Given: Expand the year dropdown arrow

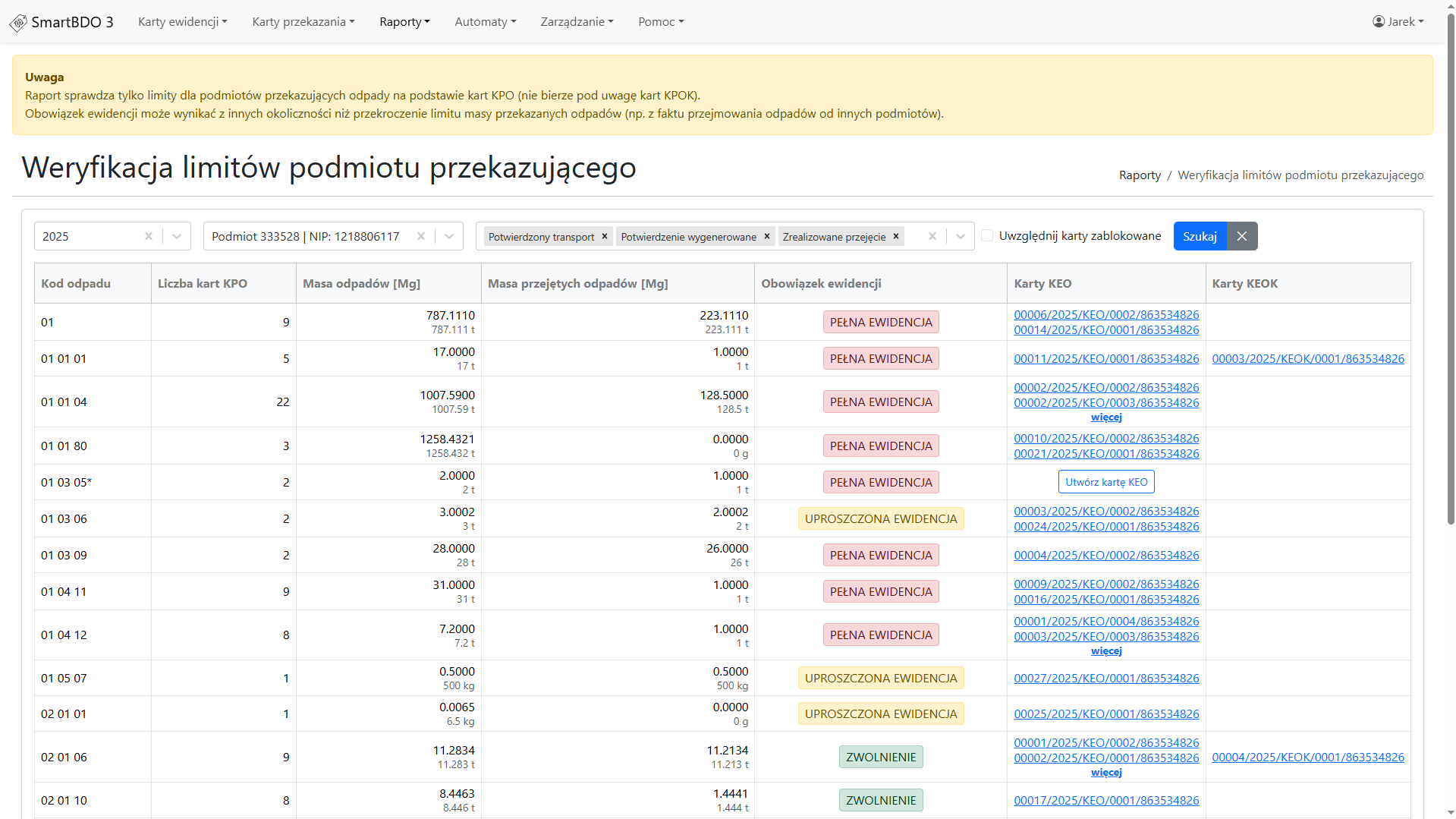Looking at the screenshot, I should pos(177,236).
